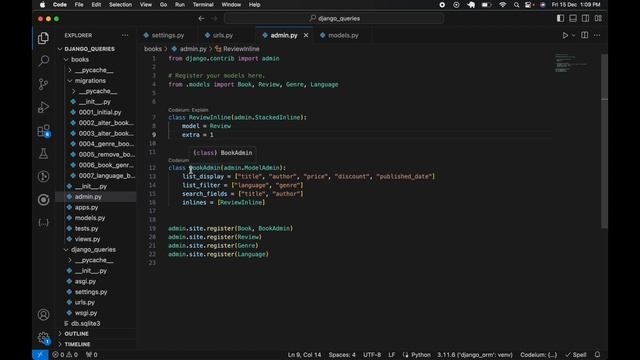
Task: Open run button dropdown arrow
Action: 573,36
